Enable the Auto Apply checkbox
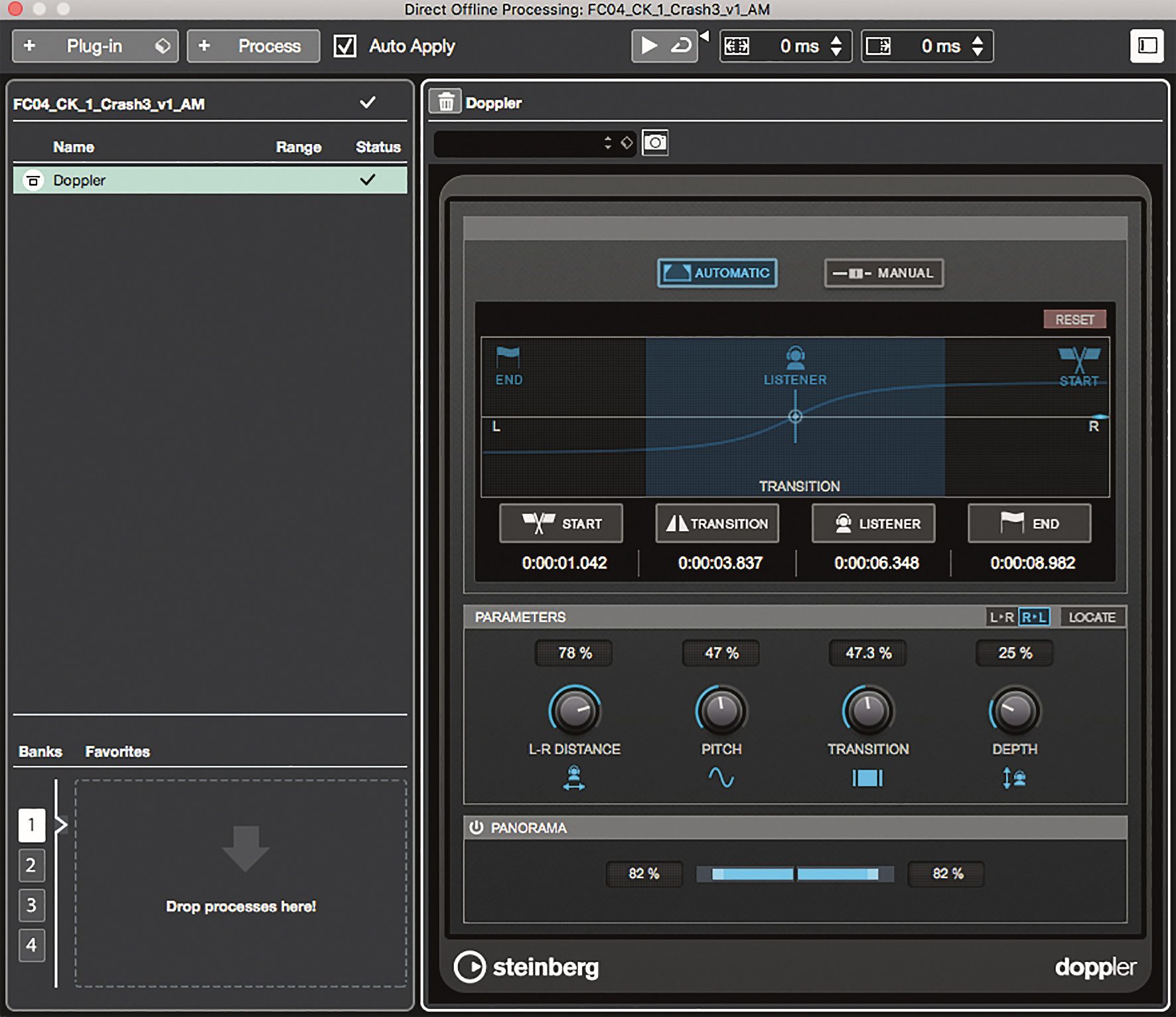Screen dimensions: 1176x1017 click(344, 46)
